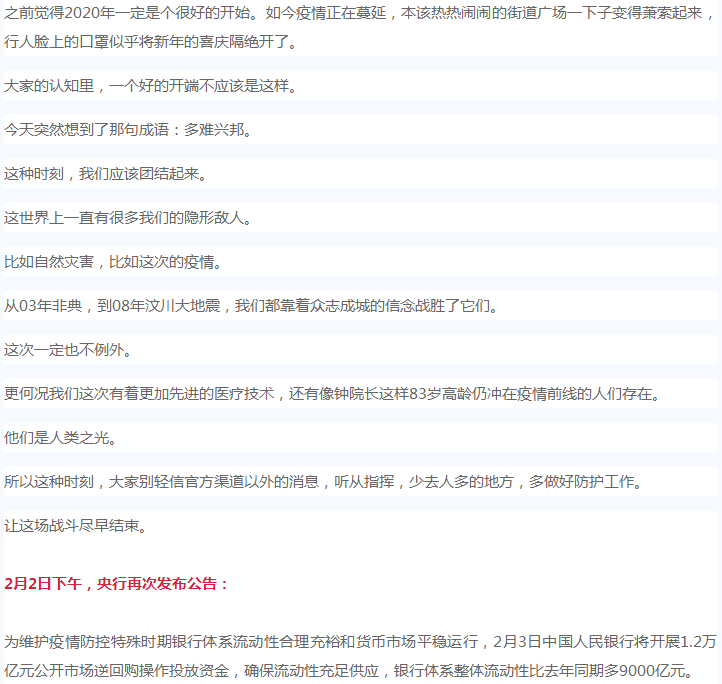
Task: Click the sentence starting '所以这种时刻'
Action: 323,481
